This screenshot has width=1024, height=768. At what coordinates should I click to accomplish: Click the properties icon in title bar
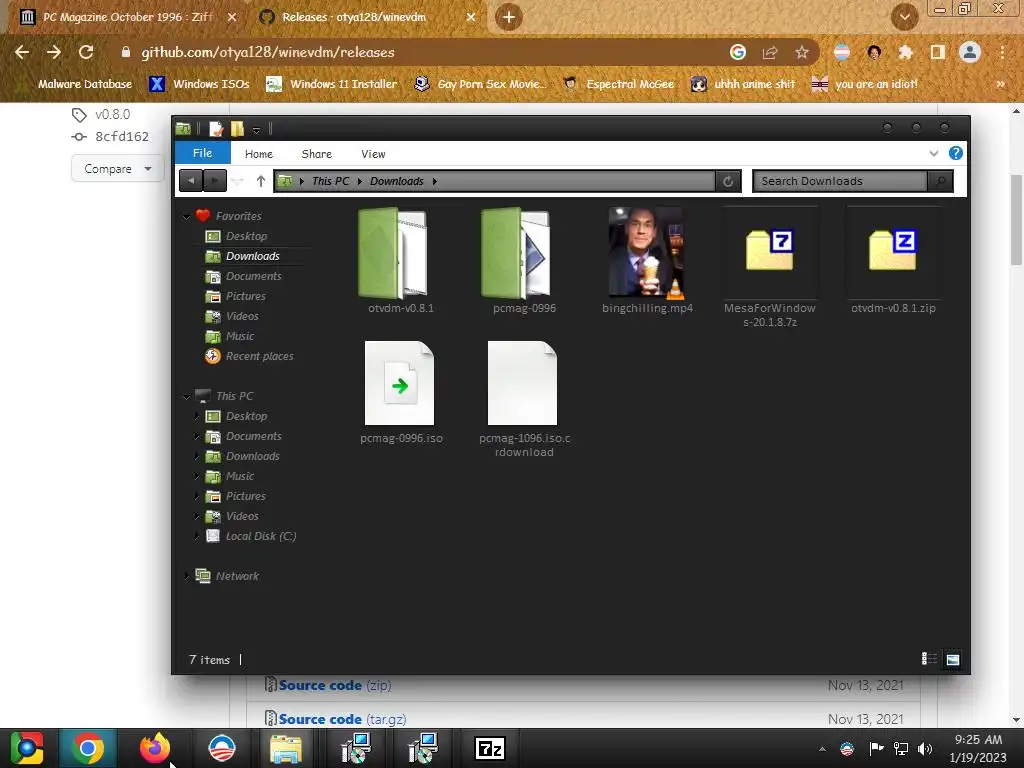tap(216, 129)
